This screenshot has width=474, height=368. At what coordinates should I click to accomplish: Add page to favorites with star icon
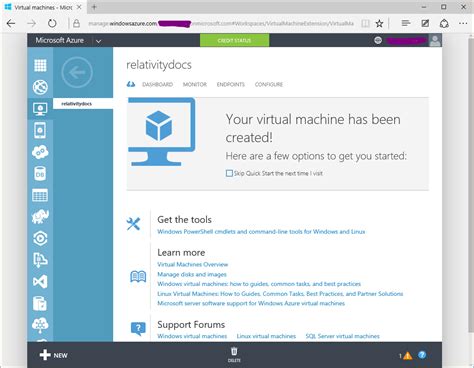click(379, 23)
